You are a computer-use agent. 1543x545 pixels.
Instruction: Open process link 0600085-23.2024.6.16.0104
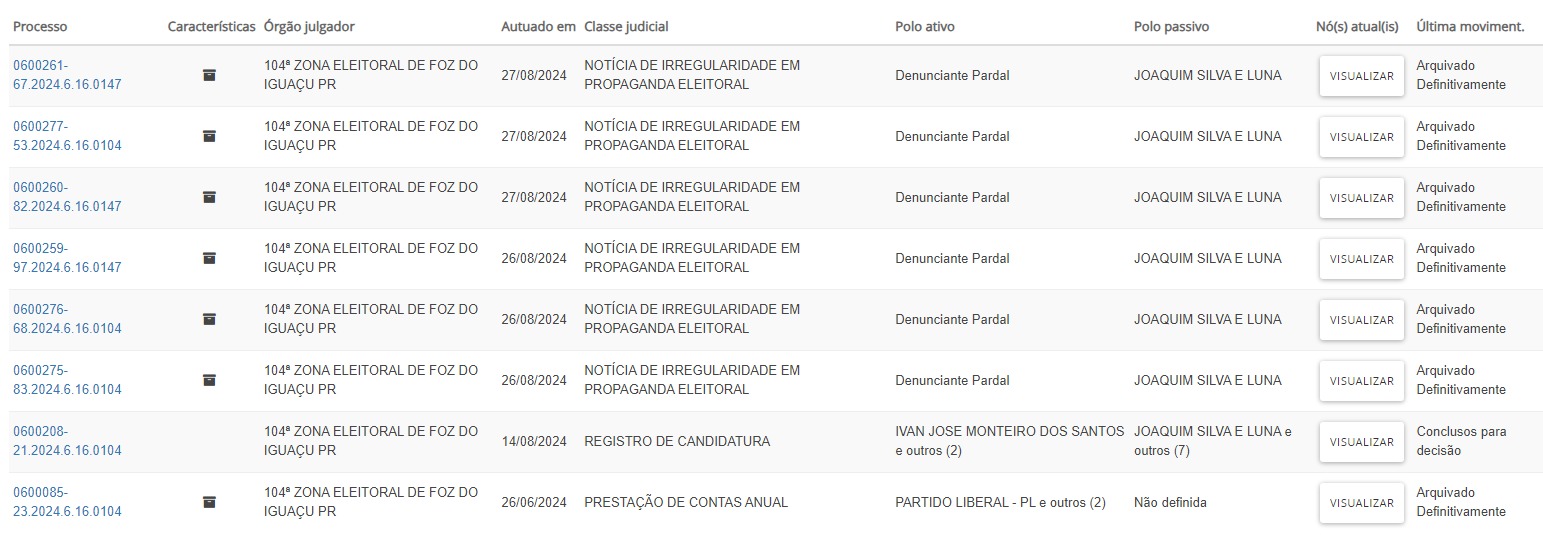pyautogui.click(x=67, y=502)
